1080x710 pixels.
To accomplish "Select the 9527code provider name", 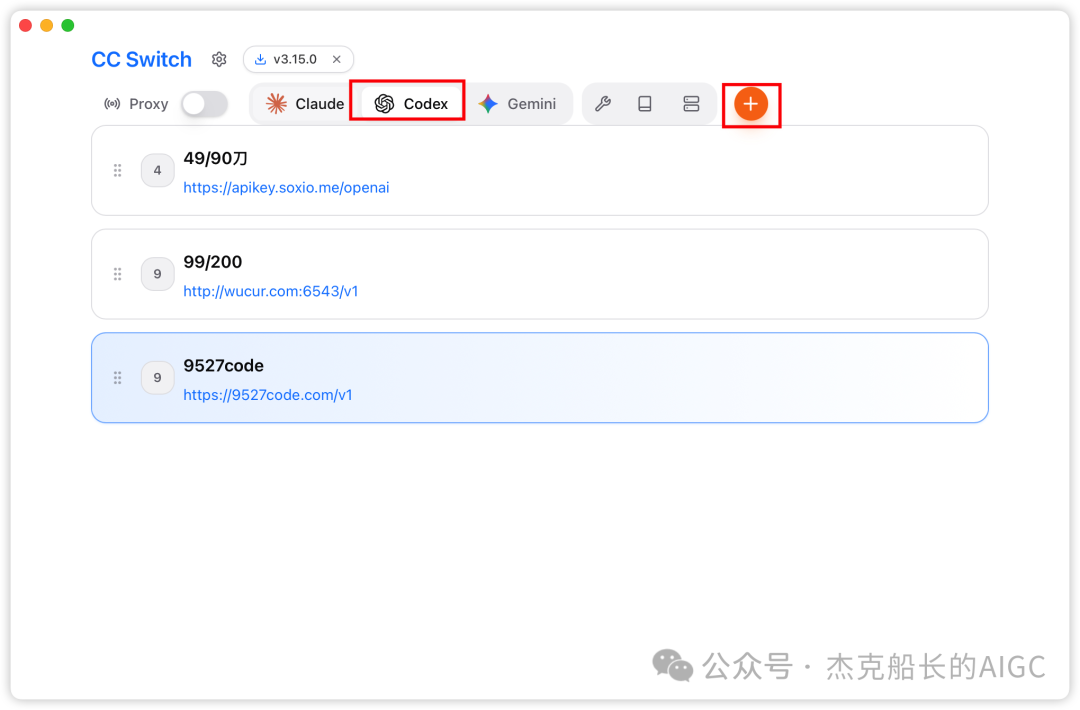I will (223, 366).
